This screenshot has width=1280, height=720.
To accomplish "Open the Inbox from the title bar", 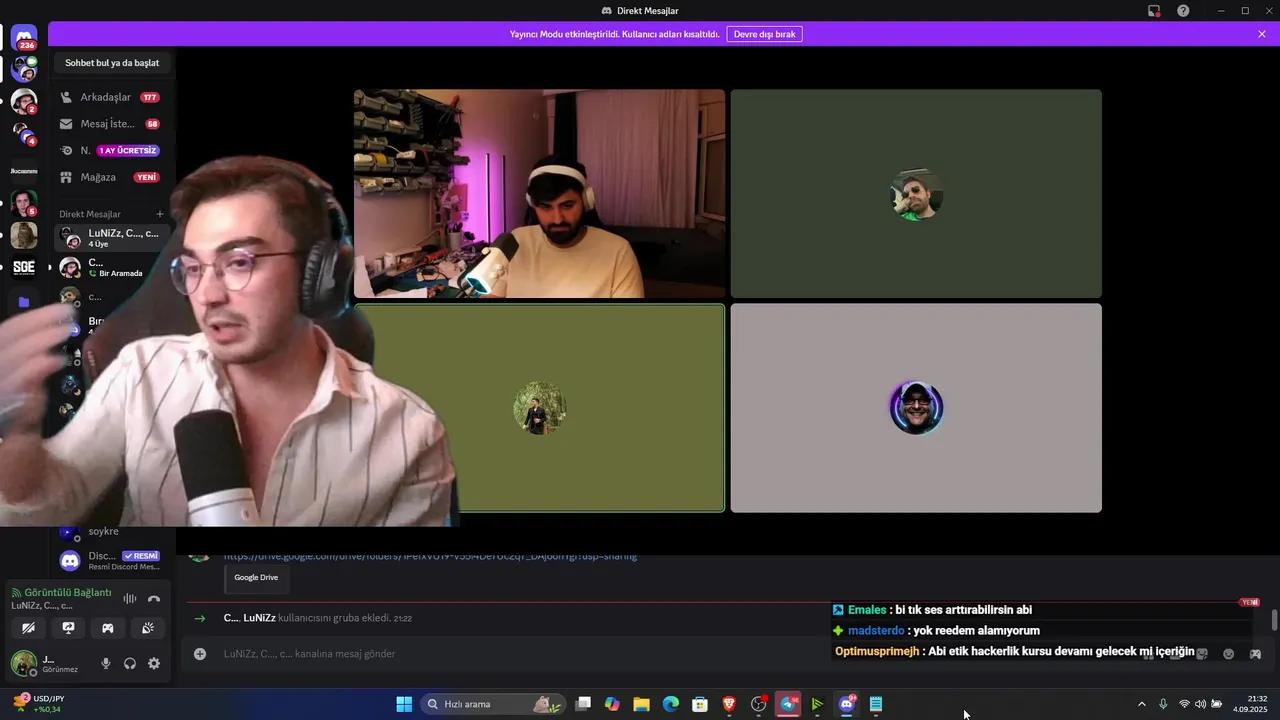I will tap(1153, 11).
